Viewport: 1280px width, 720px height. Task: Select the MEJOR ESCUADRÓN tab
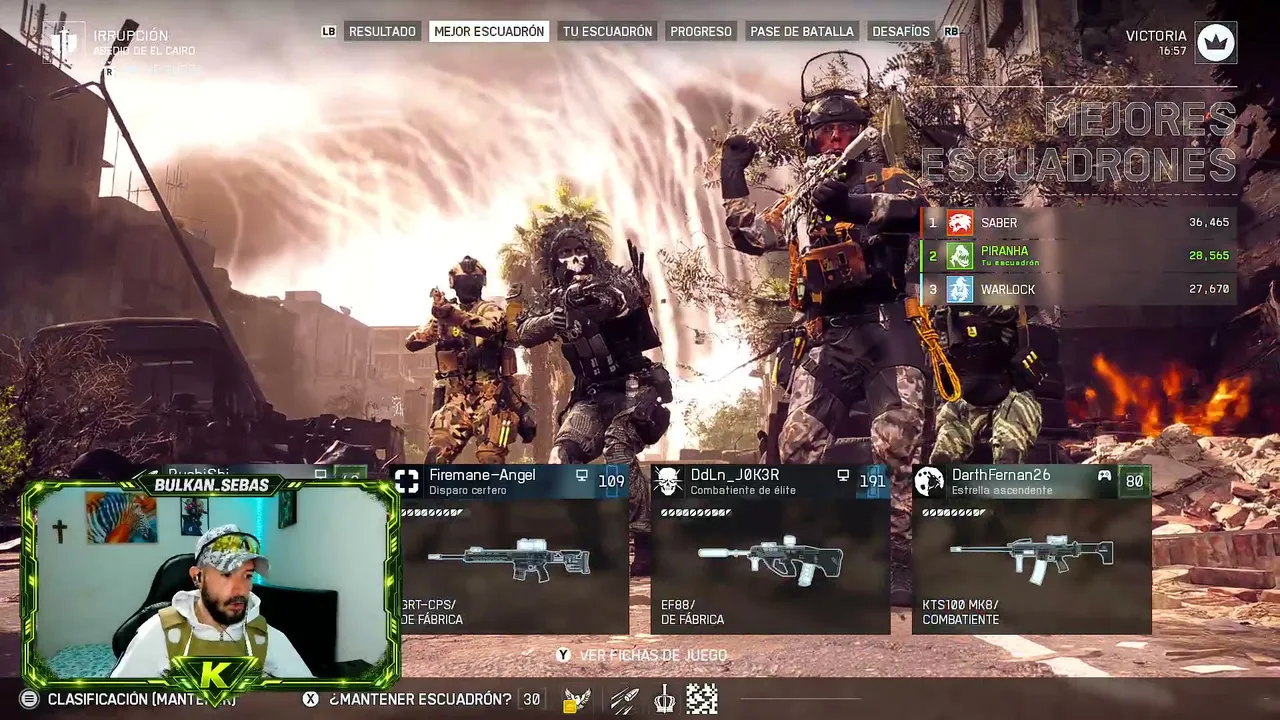pyautogui.click(x=490, y=32)
